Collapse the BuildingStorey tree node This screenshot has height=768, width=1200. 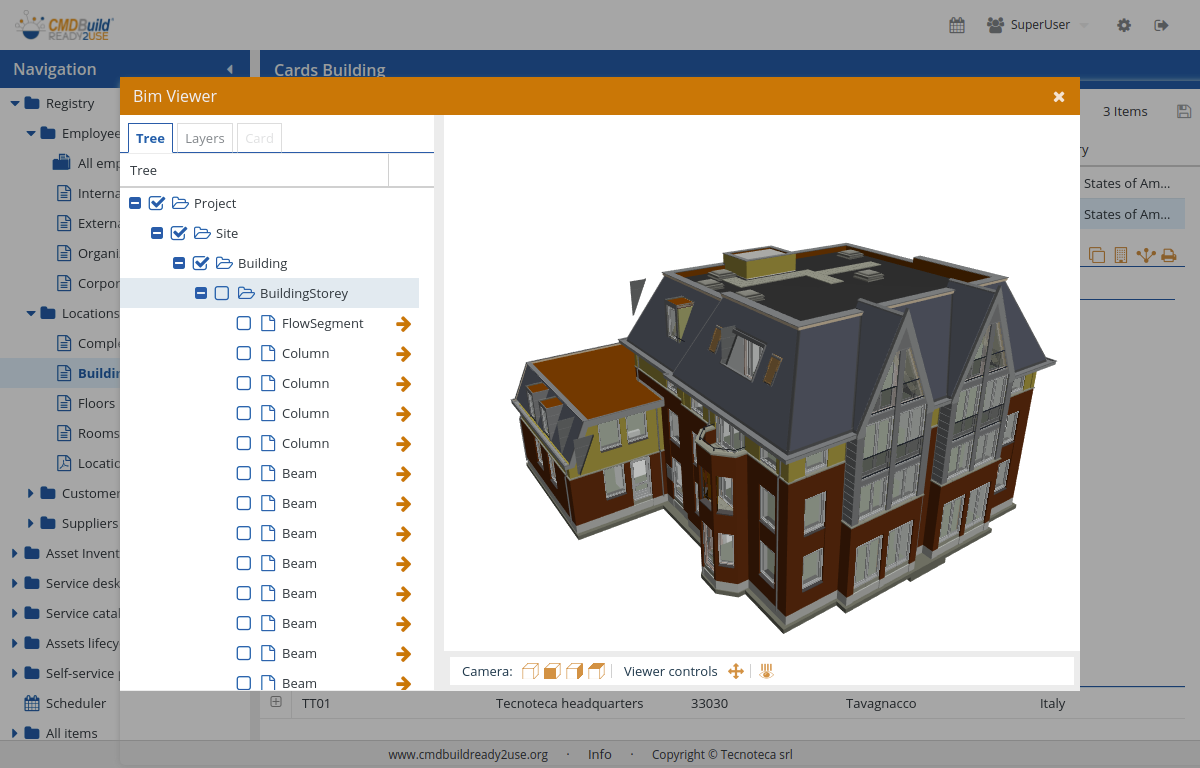tap(201, 294)
